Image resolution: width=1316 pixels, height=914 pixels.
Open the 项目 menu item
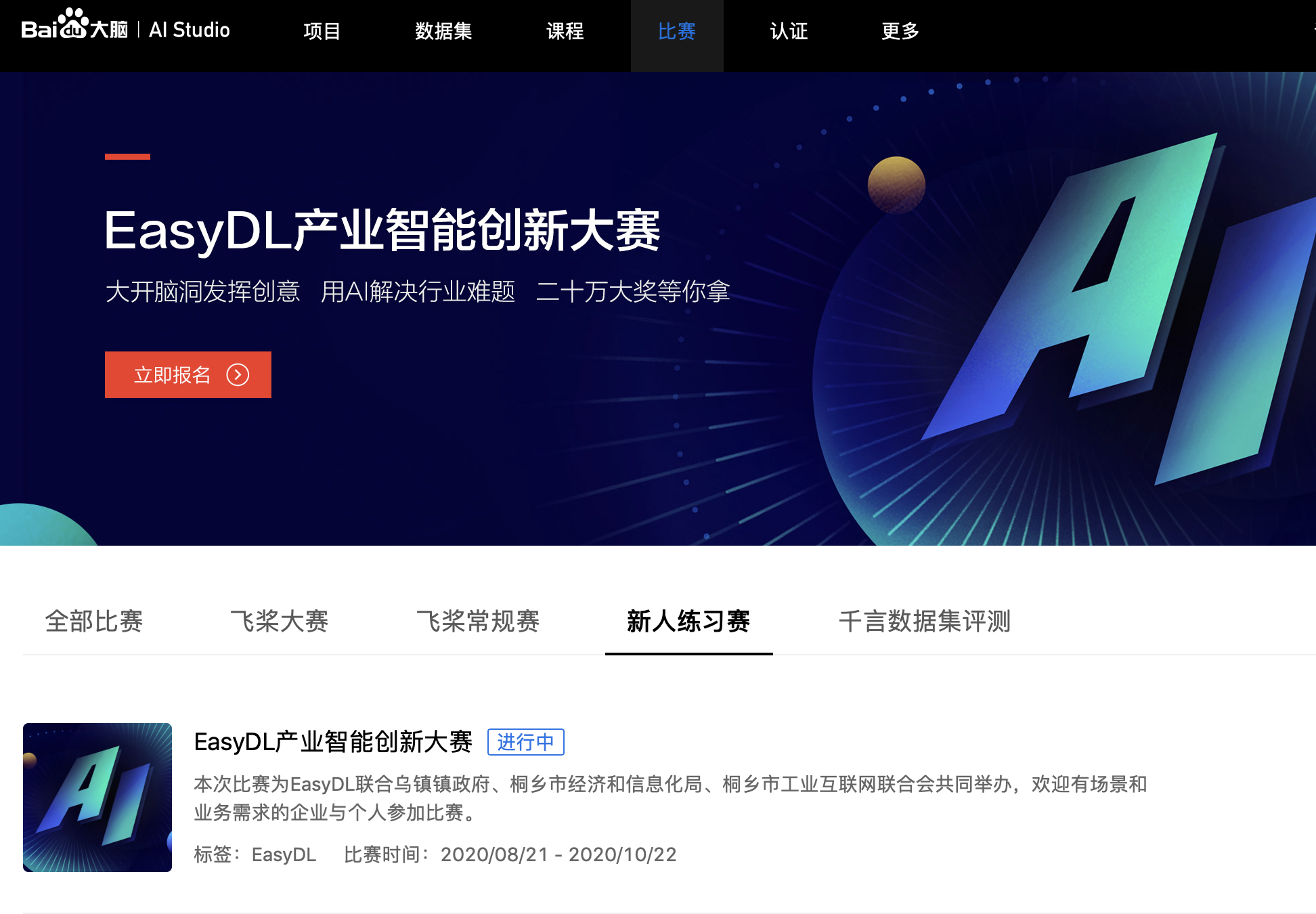(x=322, y=31)
